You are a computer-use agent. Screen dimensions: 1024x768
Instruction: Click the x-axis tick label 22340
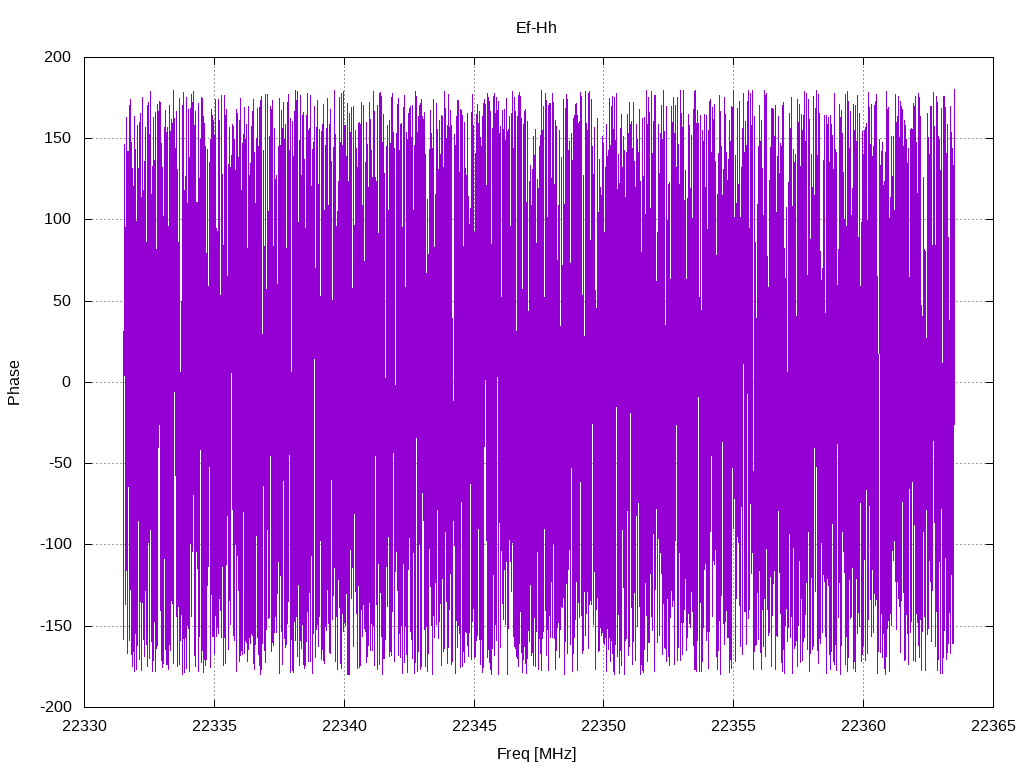[x=344, y=726]
